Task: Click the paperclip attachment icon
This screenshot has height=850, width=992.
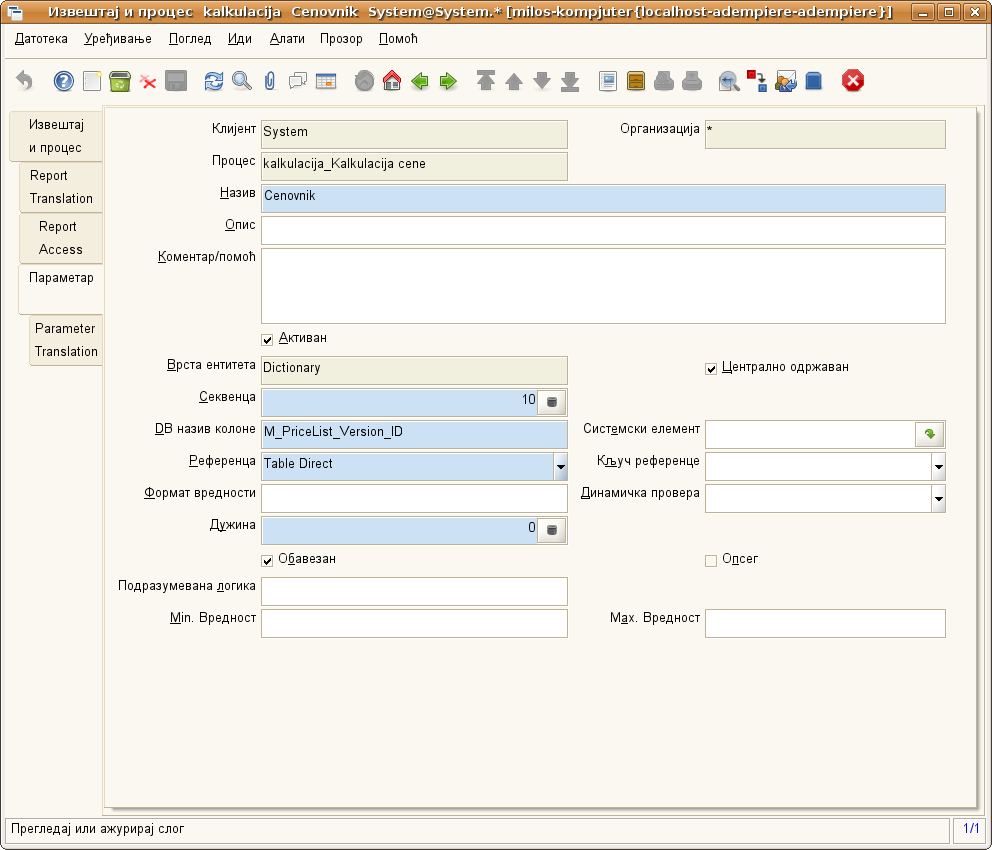Action: click(270, 81)
